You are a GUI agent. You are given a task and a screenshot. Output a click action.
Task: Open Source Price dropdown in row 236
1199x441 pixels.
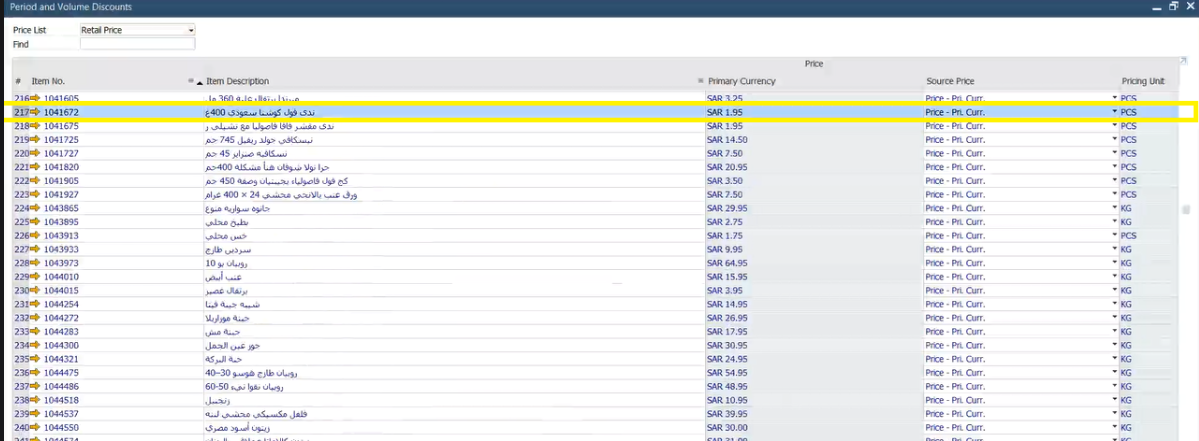tap(1114, 374)
